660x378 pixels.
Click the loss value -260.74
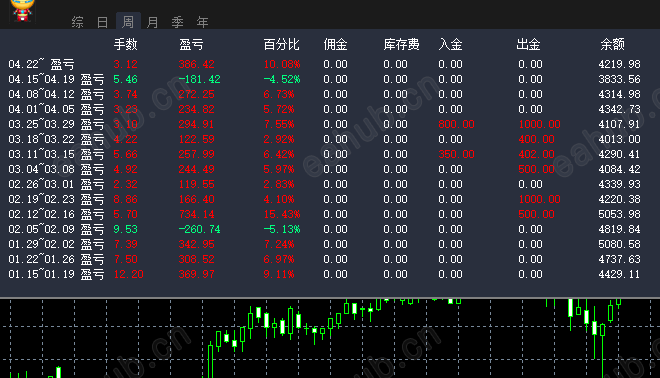(200, 229)
